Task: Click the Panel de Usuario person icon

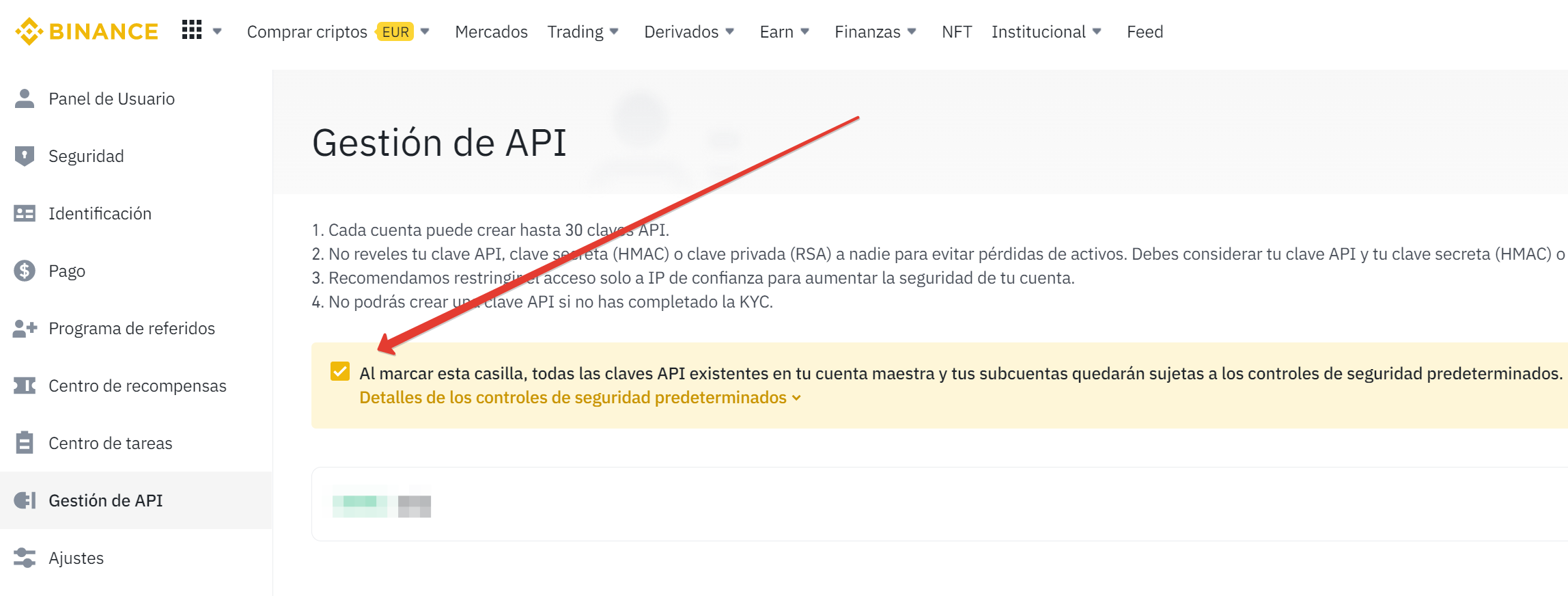Action: [x=25, y=98]
